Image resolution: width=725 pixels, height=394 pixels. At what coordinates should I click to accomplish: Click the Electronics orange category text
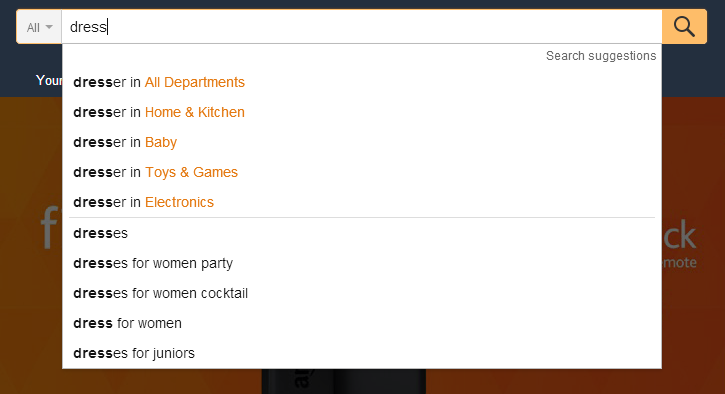coord(179,203)
